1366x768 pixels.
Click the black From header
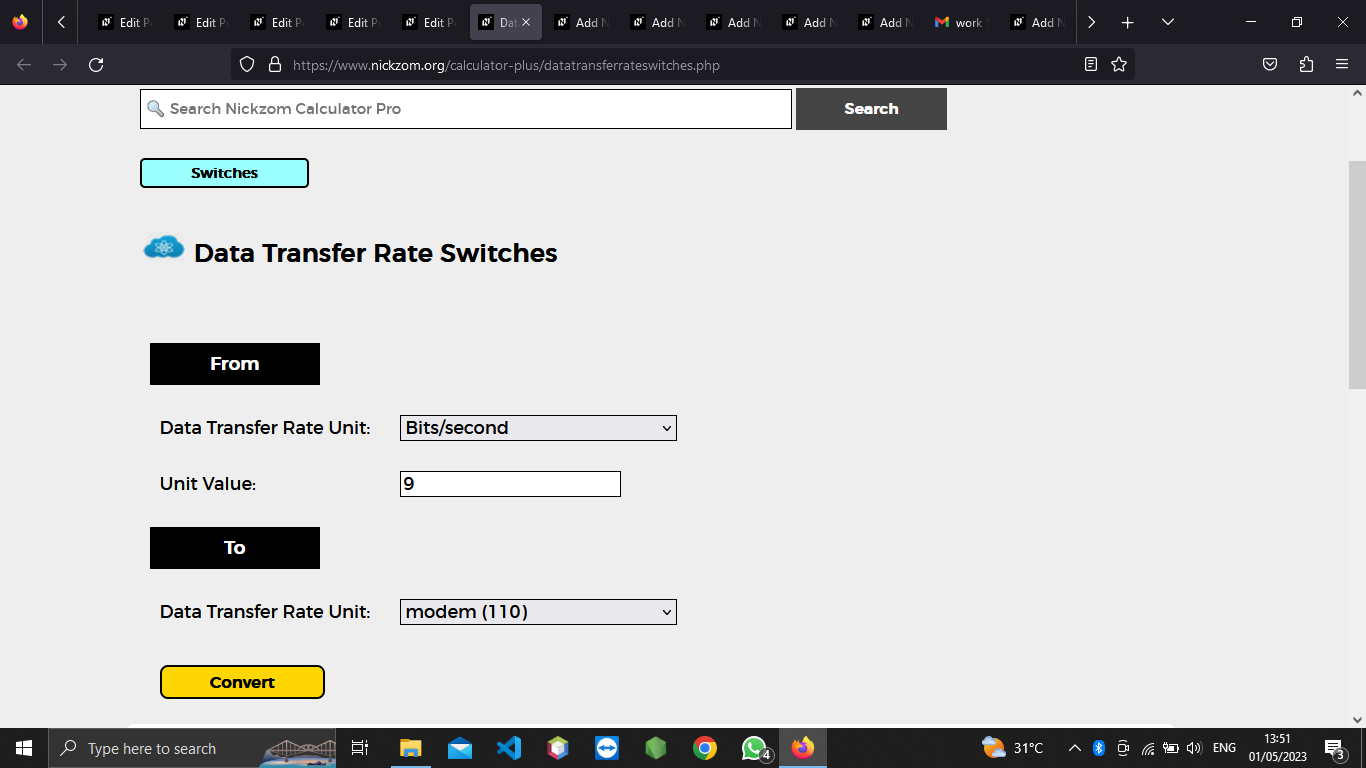click(x=235, y=364)
